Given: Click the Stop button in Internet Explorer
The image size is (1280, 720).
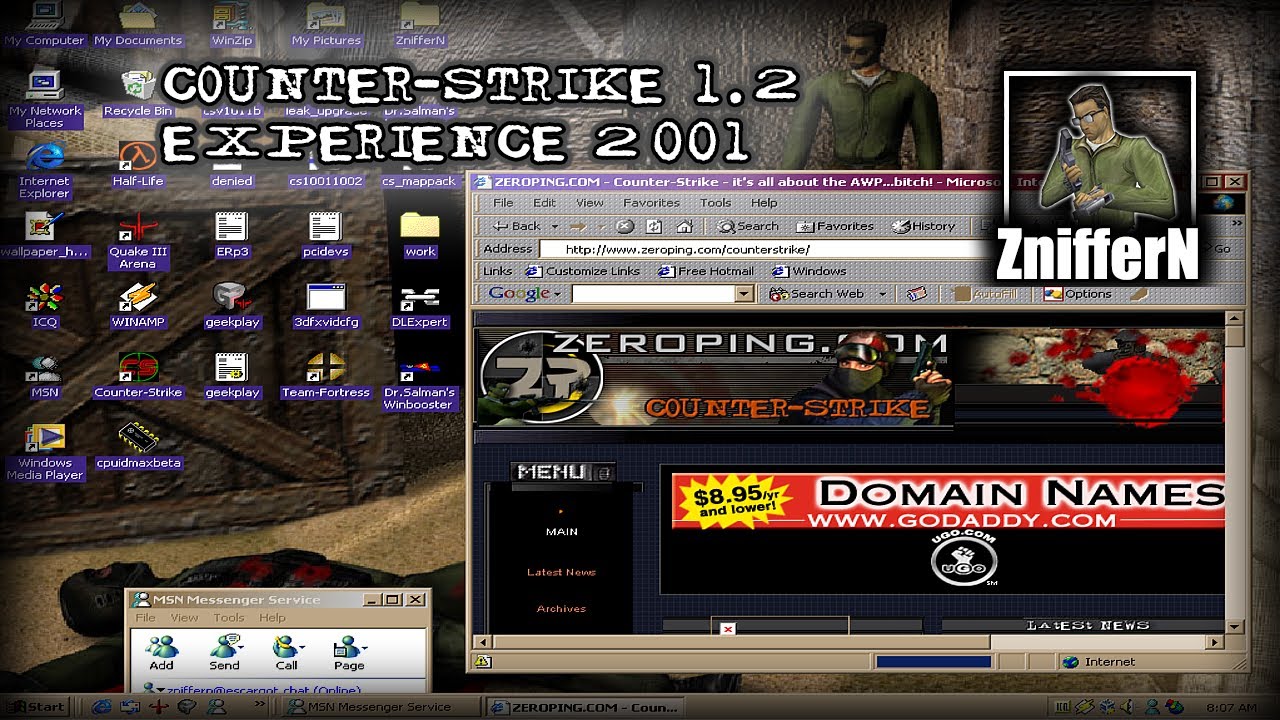Looking at the screenshot, I should 625,226.
